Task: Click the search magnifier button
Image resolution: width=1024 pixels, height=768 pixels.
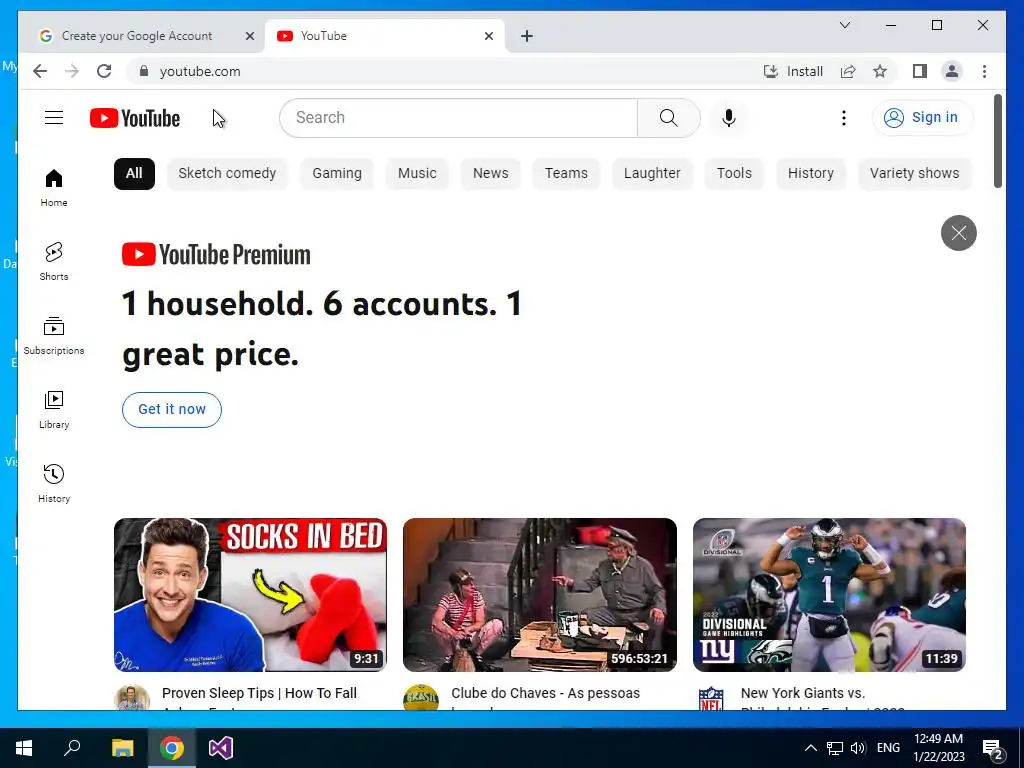Action: [668, 118]
